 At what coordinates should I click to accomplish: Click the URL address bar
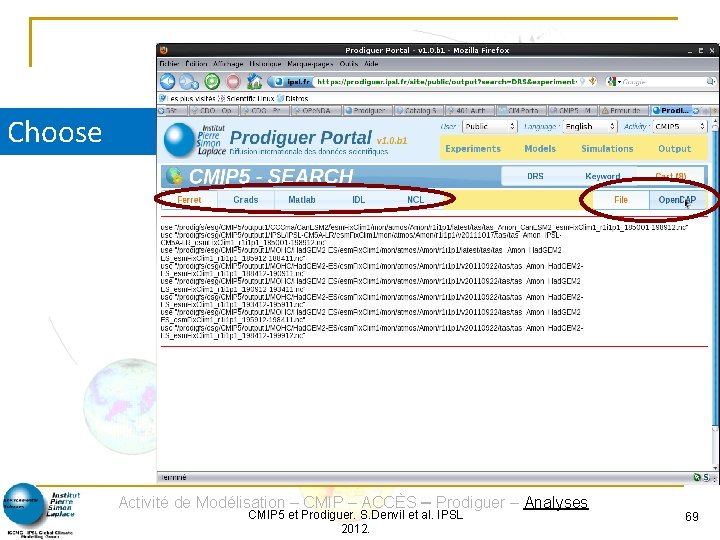445,82
